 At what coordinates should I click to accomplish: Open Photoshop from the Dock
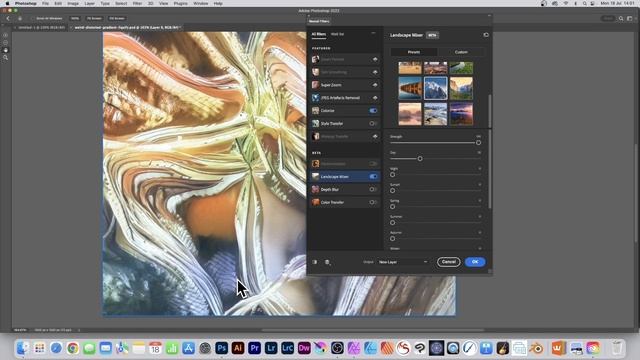(x=221, y=348)
